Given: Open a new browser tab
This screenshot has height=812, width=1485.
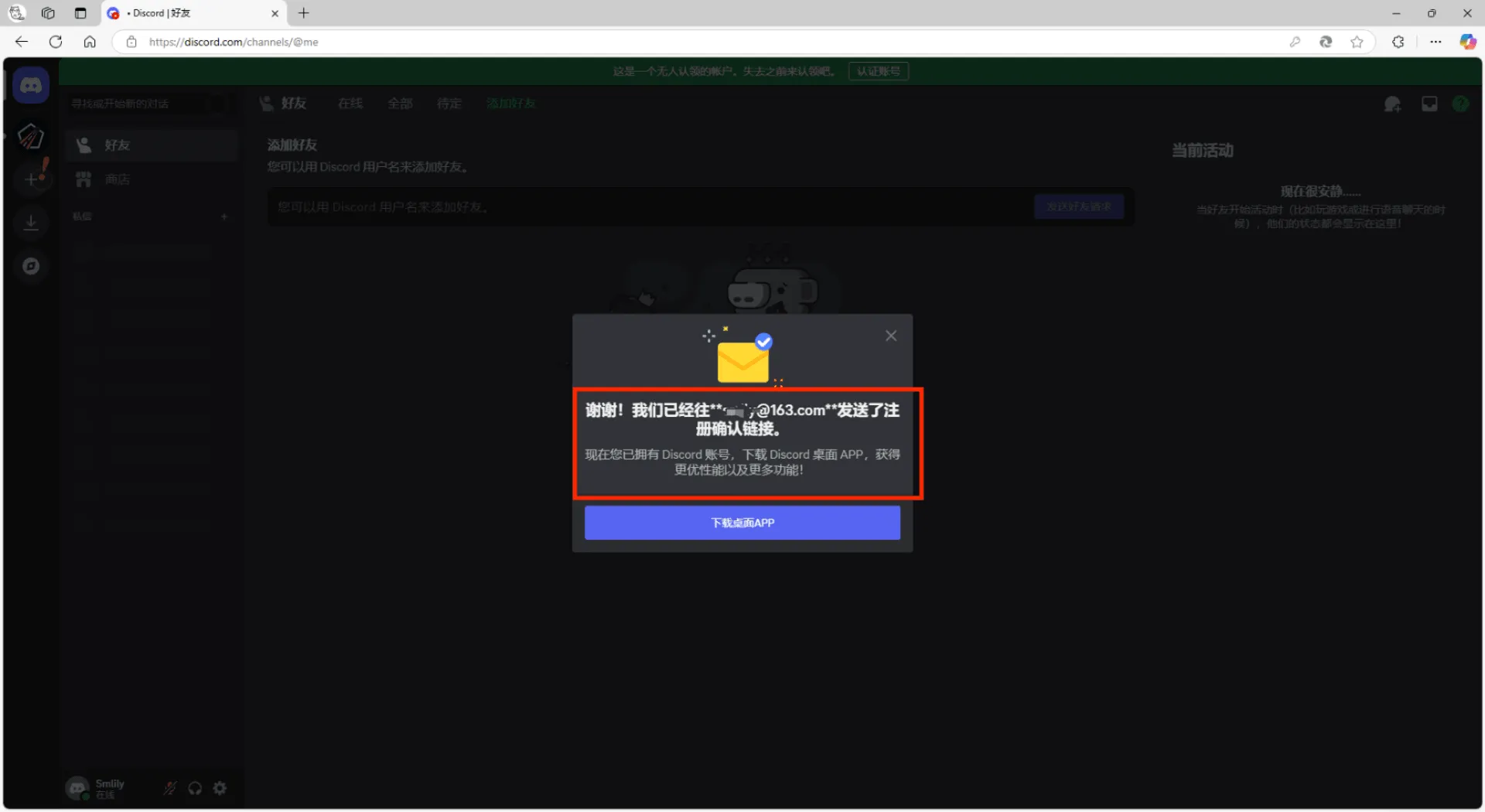Looking at the screenshot, I should click(304, 13).
